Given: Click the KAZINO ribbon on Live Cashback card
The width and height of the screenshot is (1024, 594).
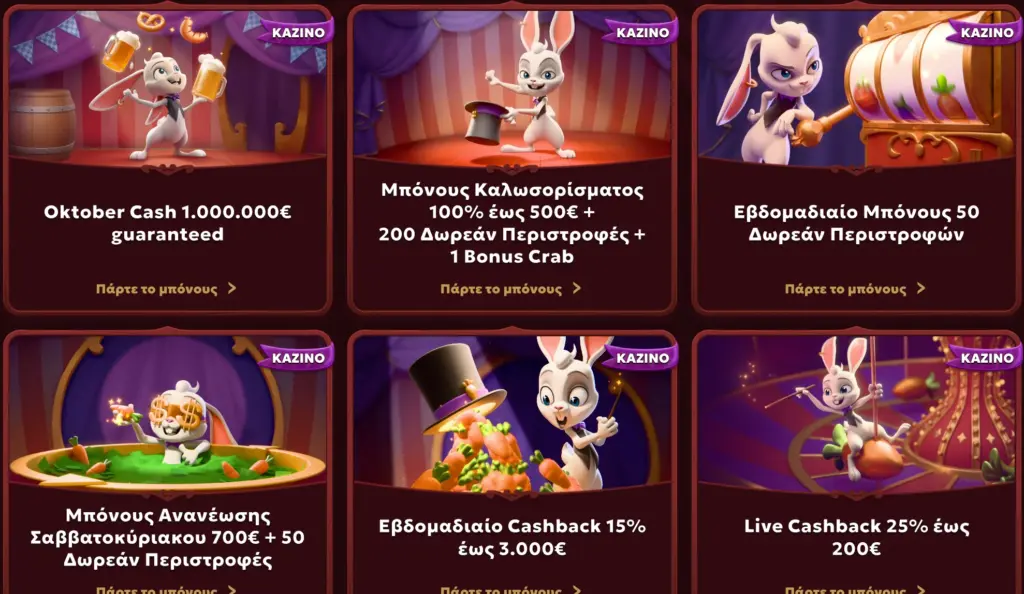Looking at the screenshot, I should point(987,358).
